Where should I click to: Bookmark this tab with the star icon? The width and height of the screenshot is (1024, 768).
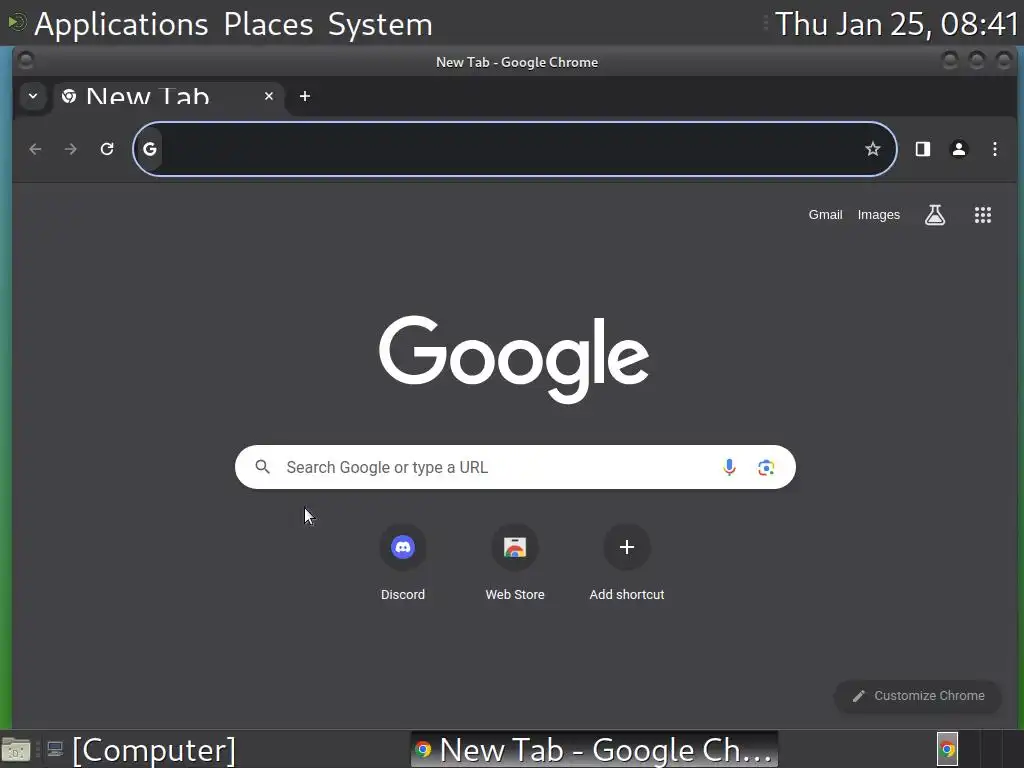tap(872, 149)
